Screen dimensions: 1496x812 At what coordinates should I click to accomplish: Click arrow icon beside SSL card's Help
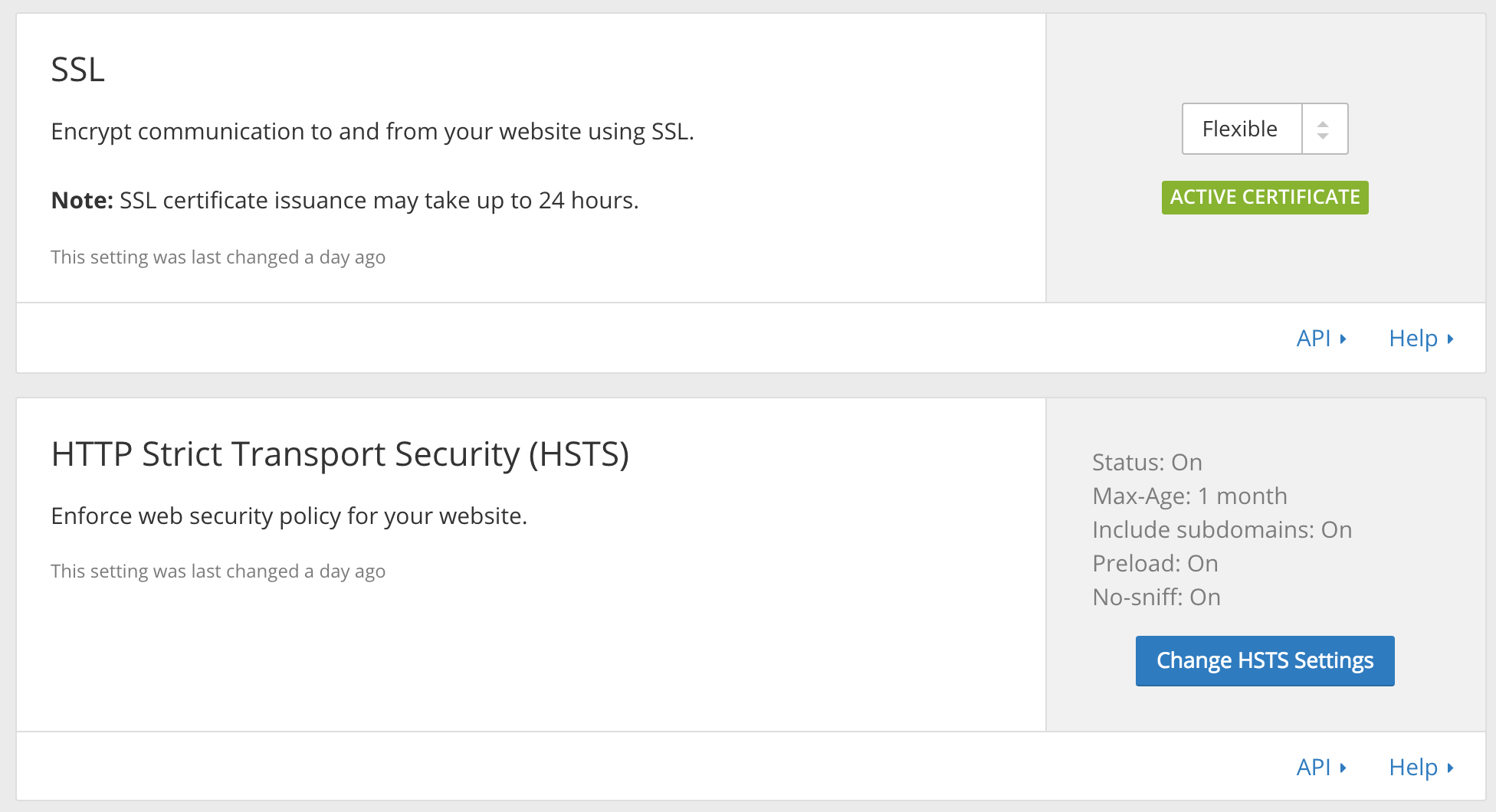pos(1450,339)
